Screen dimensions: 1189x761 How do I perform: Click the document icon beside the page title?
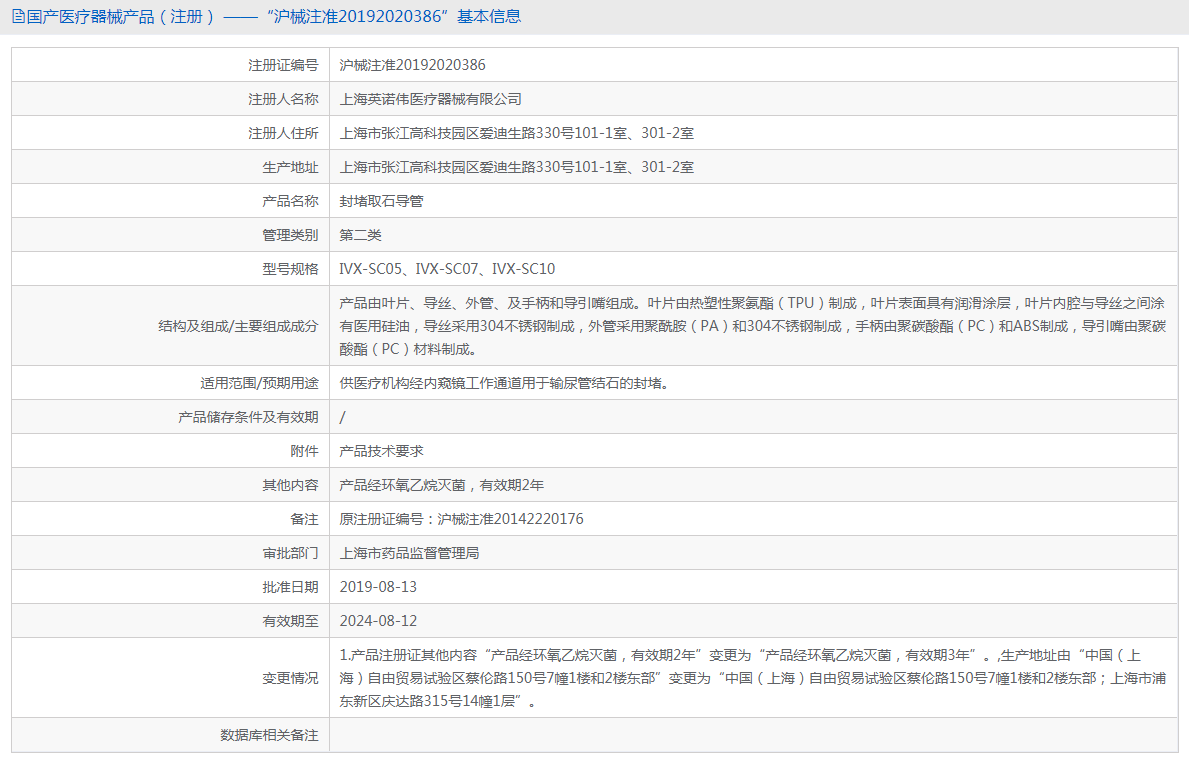coord(18,17)
